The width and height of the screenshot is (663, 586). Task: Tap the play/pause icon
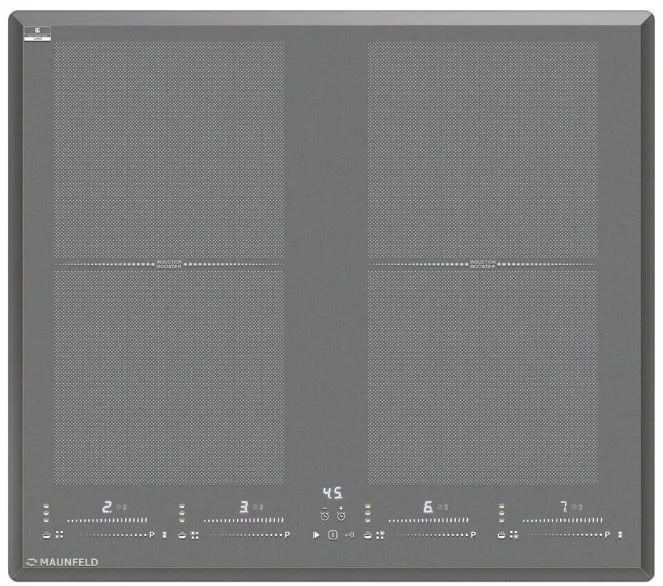click(316, 535)
